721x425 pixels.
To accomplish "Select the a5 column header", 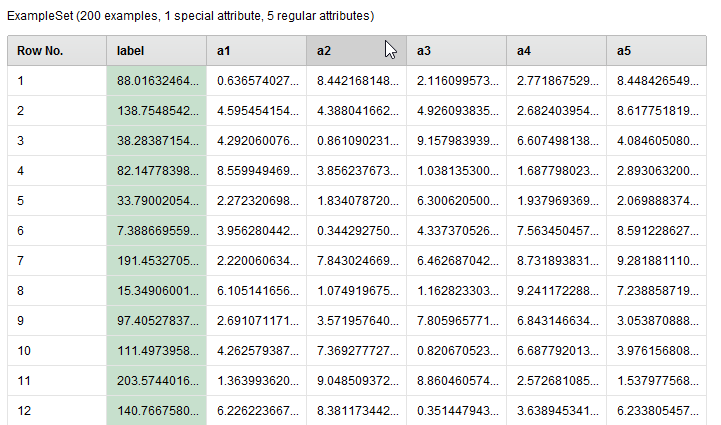I will tap(657, 51).
